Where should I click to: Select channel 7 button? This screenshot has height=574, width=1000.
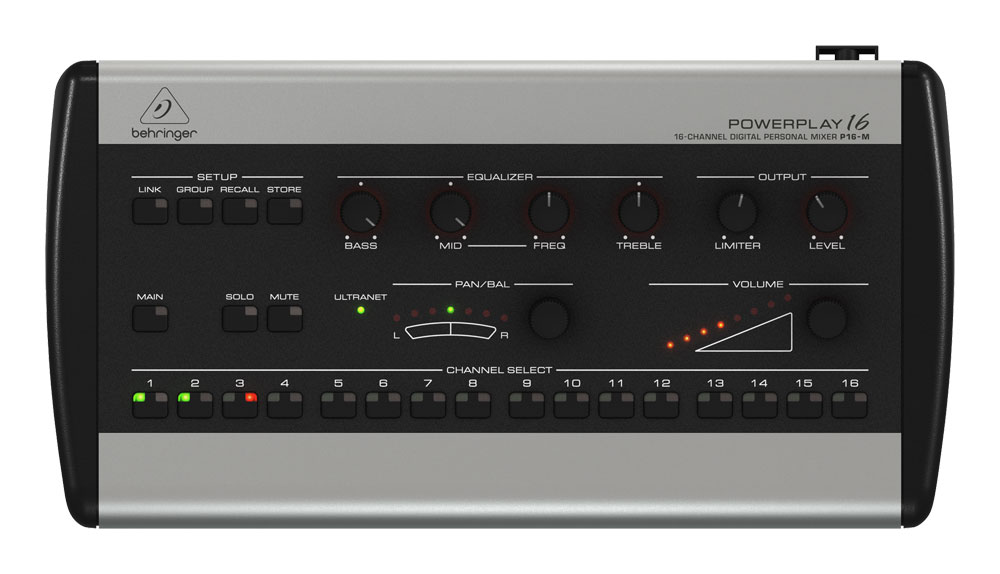pyautogui.click(x=428, y=405)
